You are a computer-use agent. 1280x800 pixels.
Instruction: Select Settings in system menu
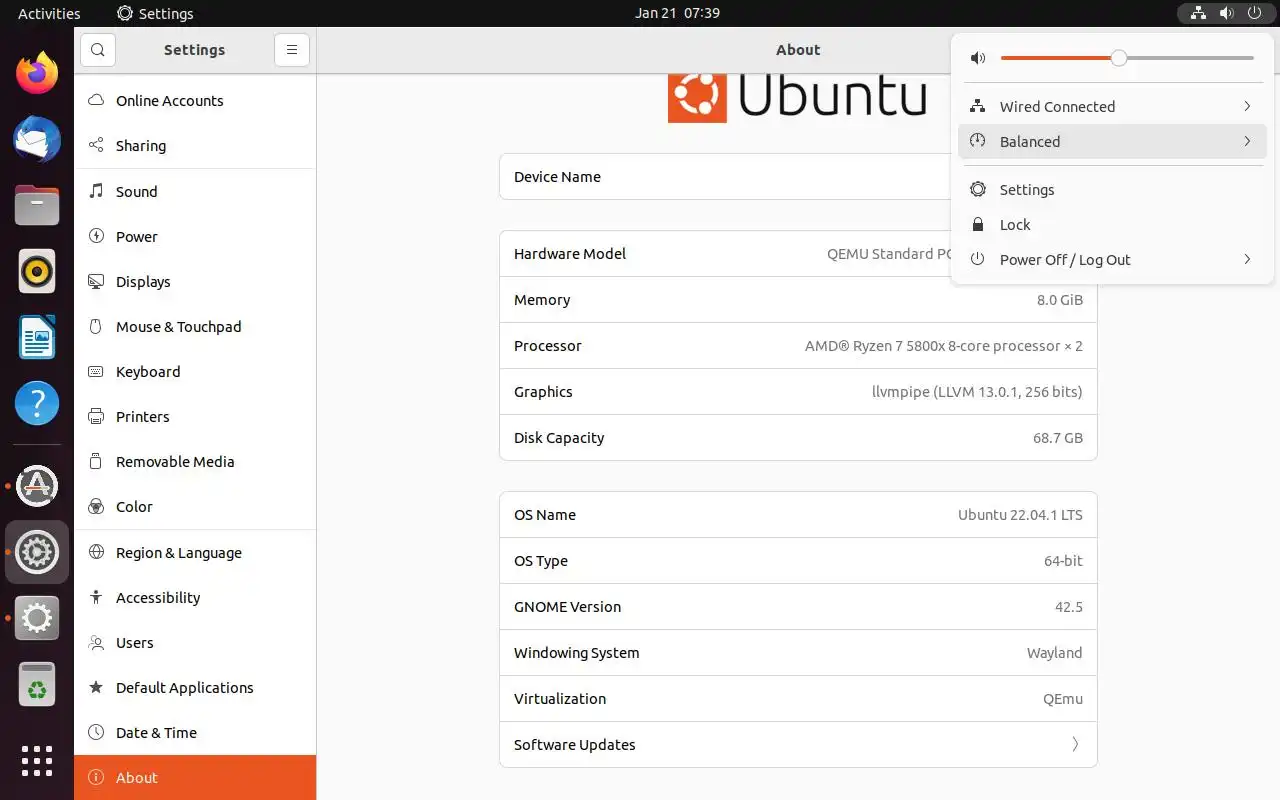[1027, 190]
